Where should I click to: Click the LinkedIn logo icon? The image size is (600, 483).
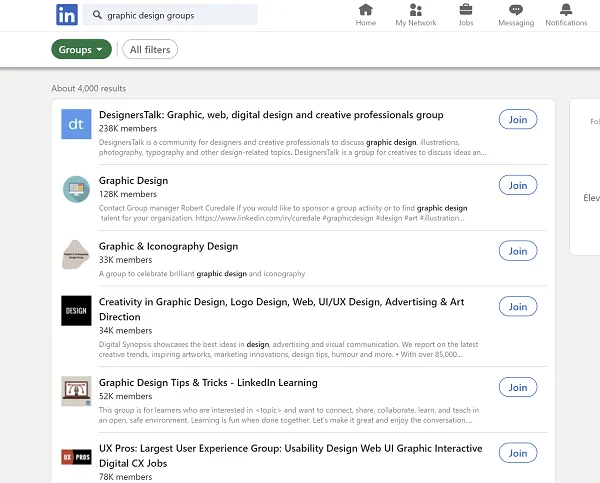pyautogui.click(x=68, y=15)
